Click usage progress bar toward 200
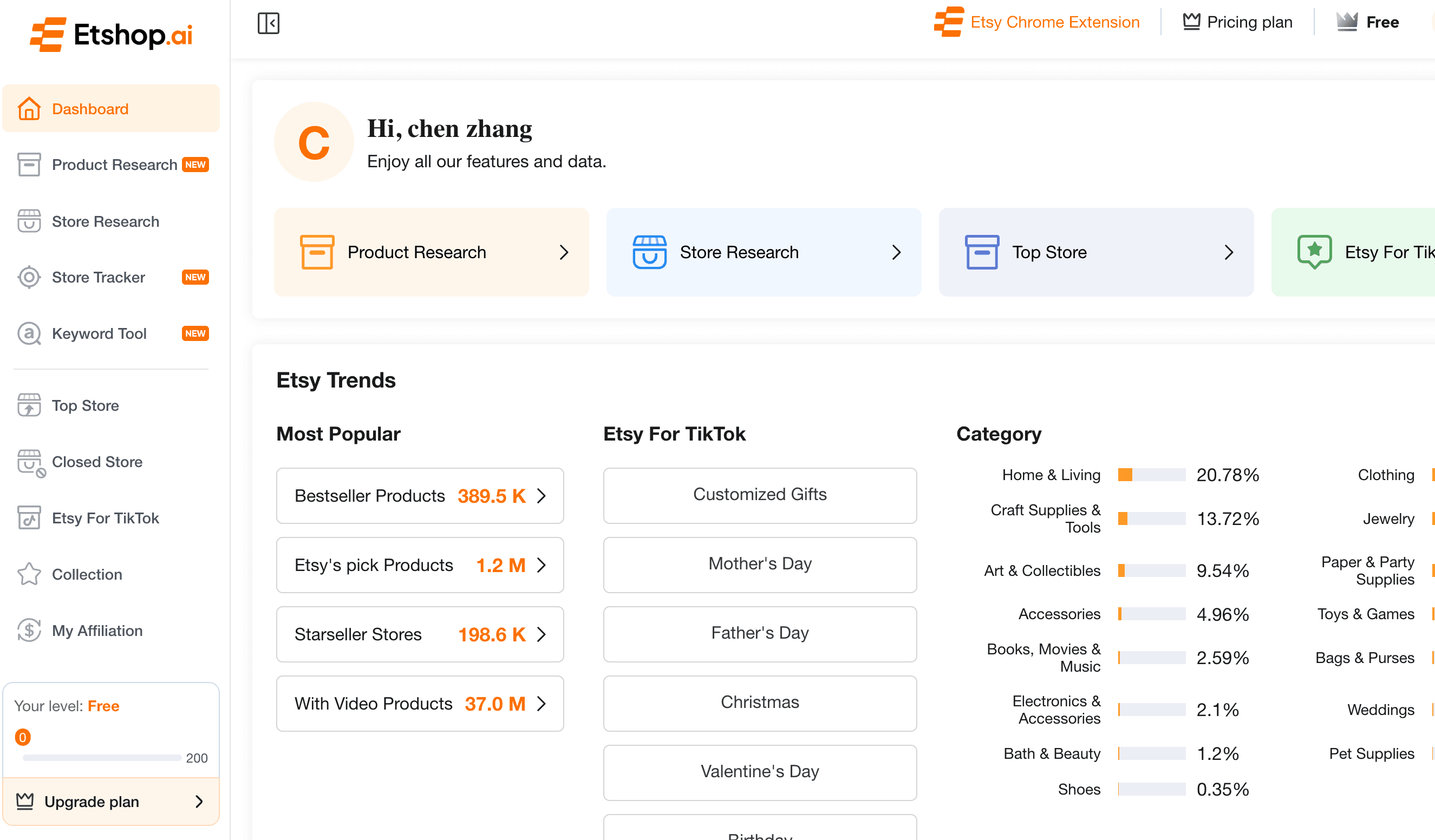This screenshot has height=840, width=1435. tap(102, 758)
